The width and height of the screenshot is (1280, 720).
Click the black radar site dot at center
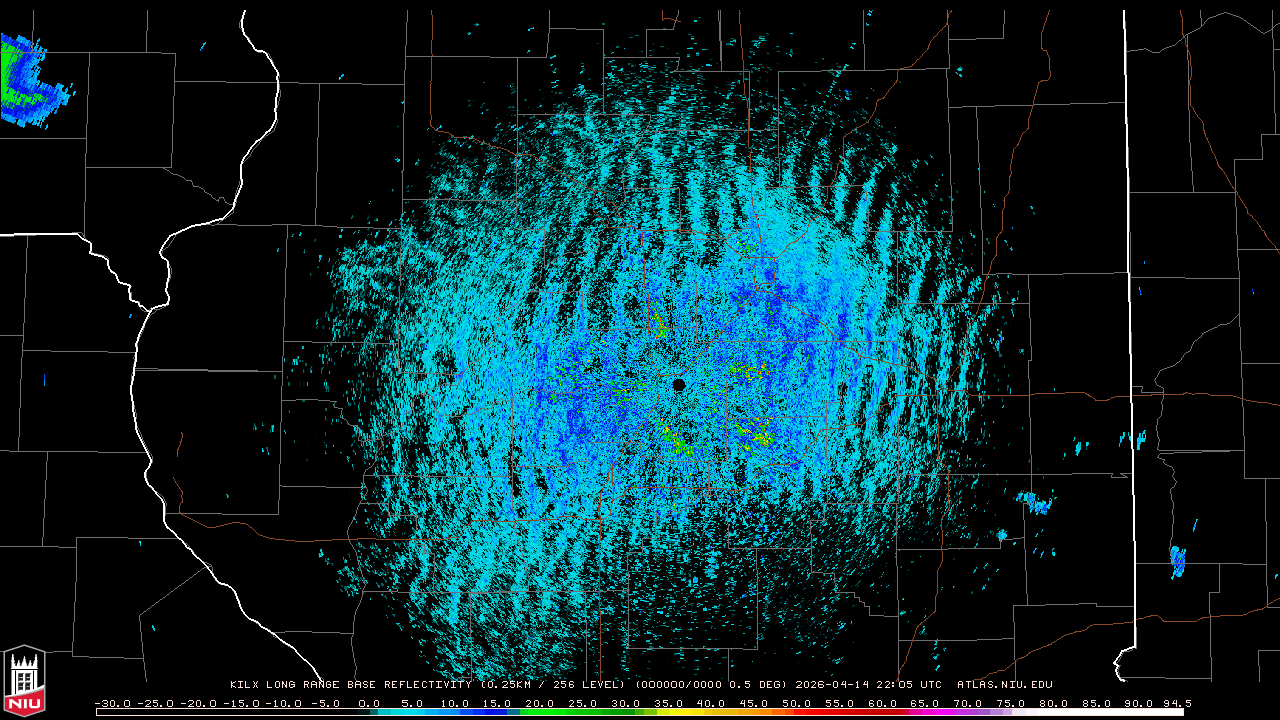679,385
